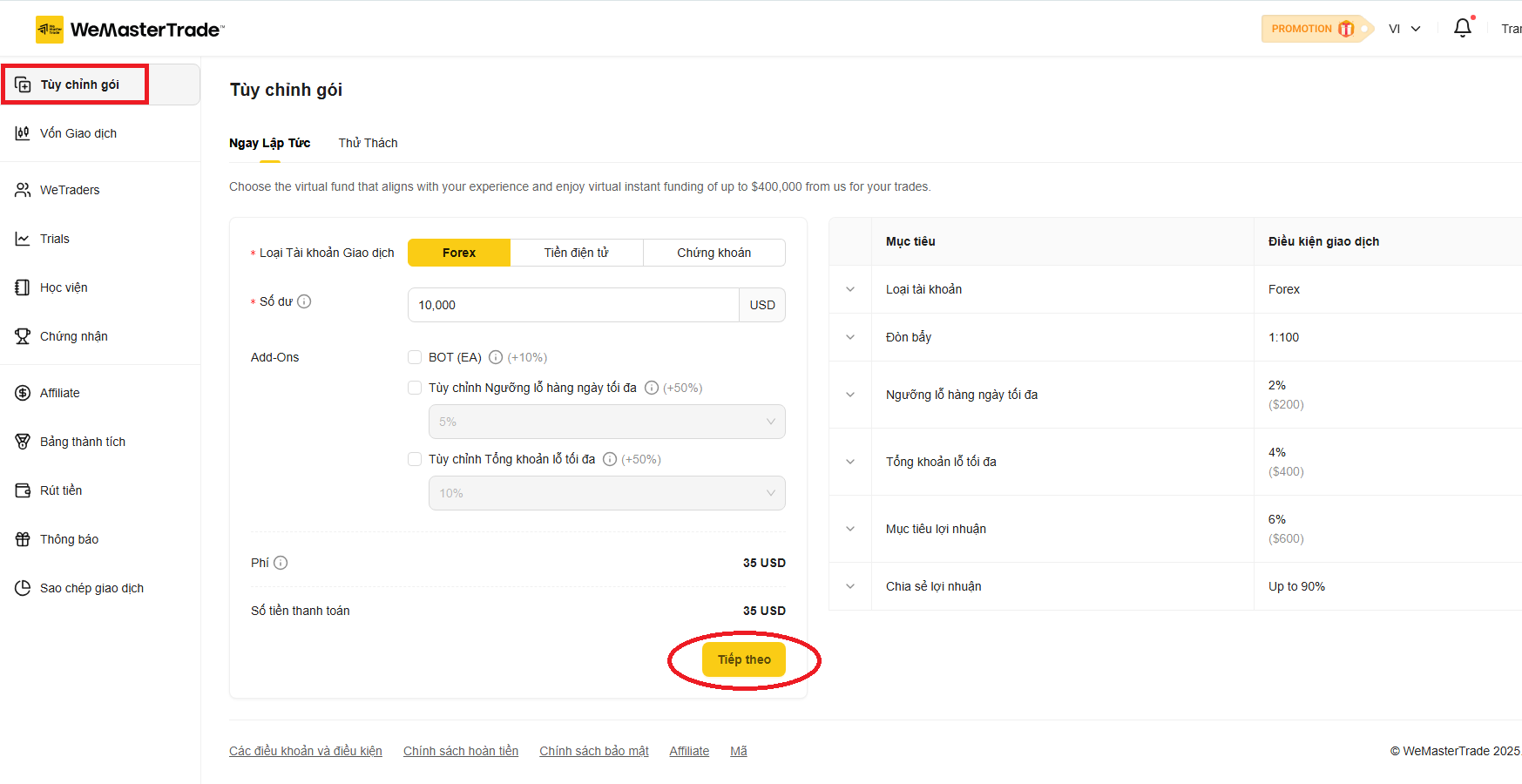The image size is (1522, 784).
Task: Click the Up to 90% value
Action: point(1296,586)
